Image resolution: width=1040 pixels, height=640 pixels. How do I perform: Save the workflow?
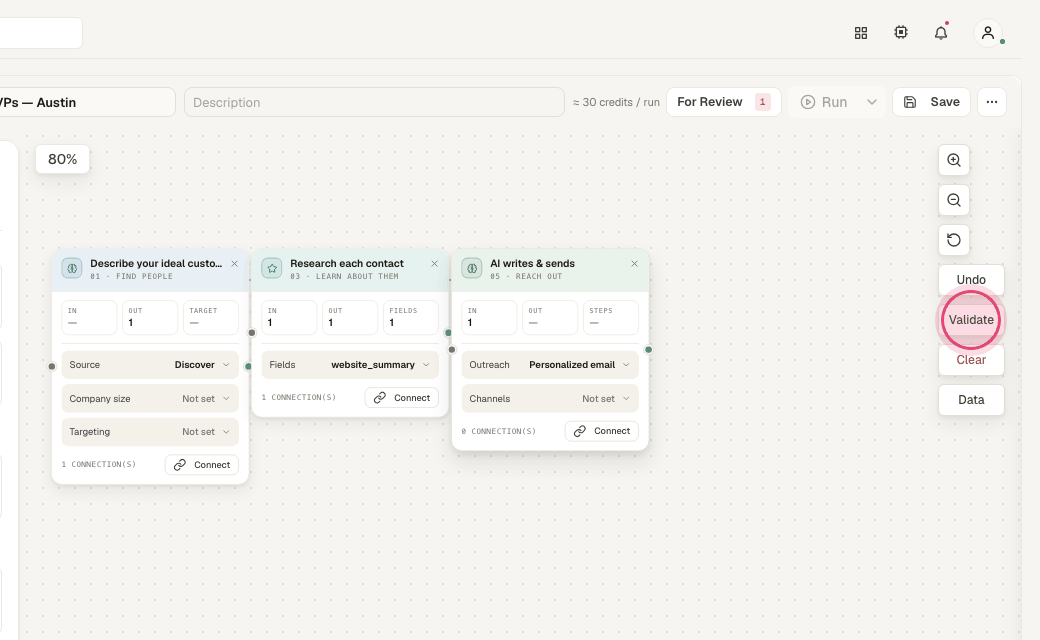pos(931,102)
